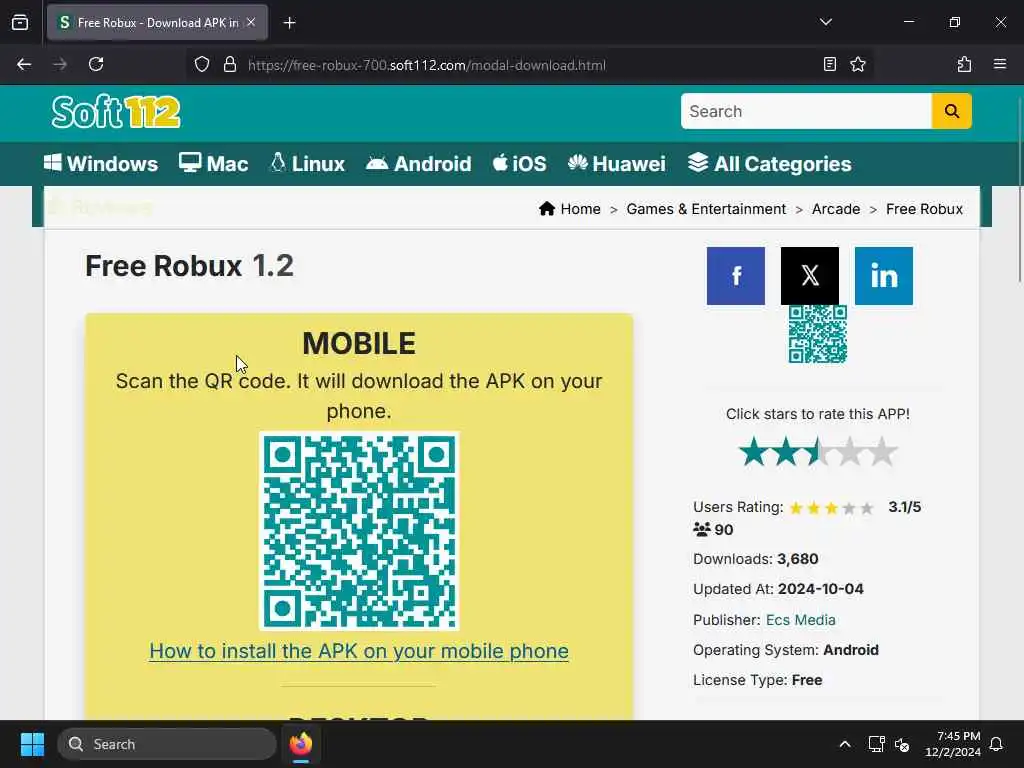Open the Huawei category menu
This screenshot has height=768, width=1024.
(x=616, y=163)
